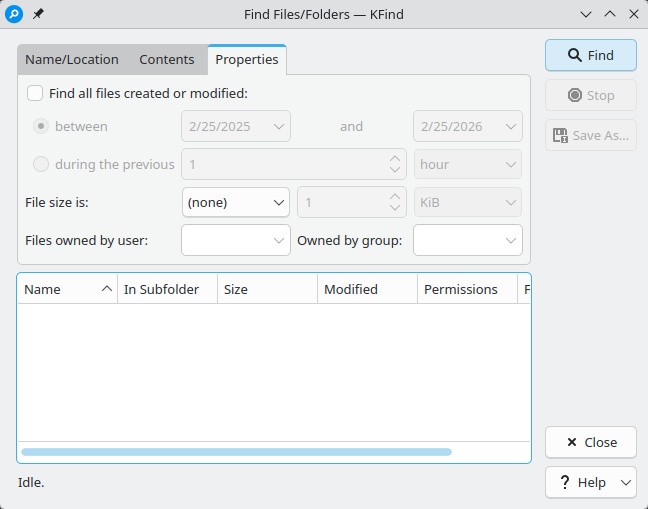Select the Properties tab
This screenshot has width=648, height=509.
[x=247, y=59]
